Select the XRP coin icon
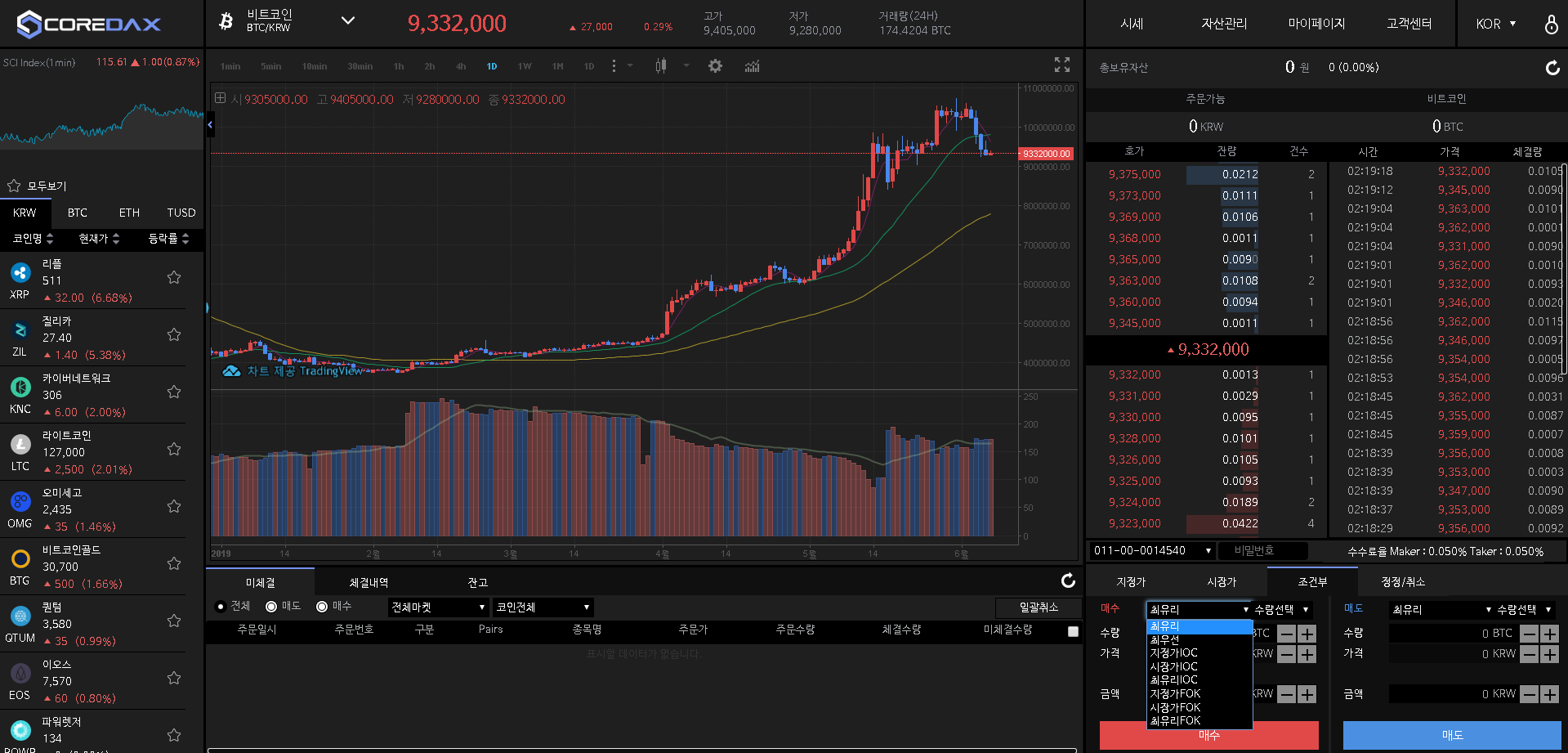Image resolution: width=1568 pixels, height=753 pixels. (20, 273)
